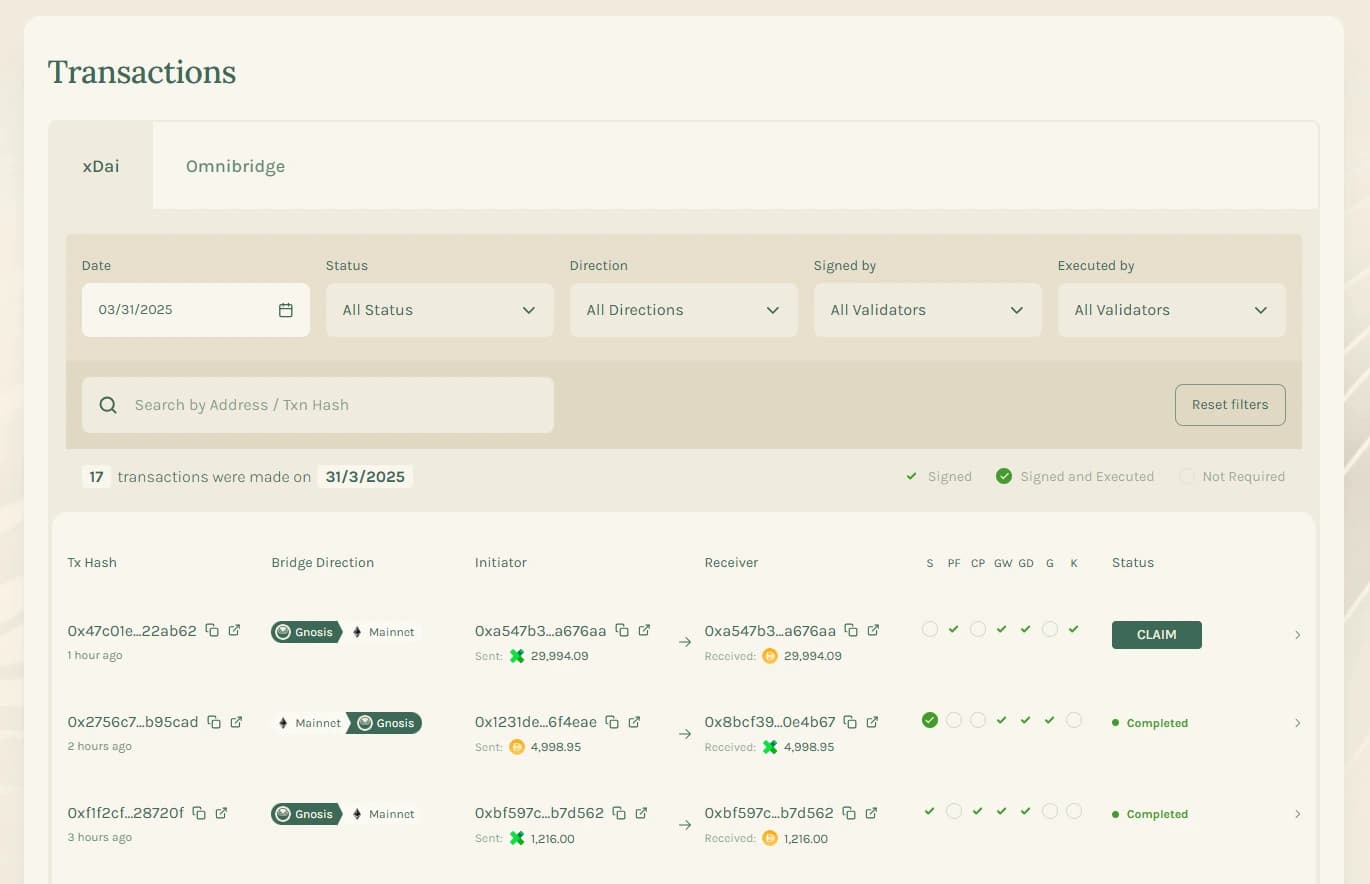
Task: Open the All Directions dropdown
Action: [683, 310]
